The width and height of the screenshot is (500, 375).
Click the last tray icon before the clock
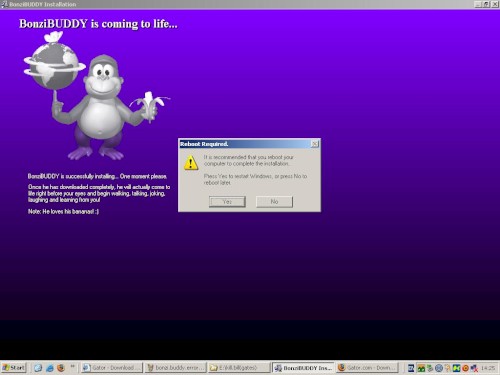[x=474, y=368]
